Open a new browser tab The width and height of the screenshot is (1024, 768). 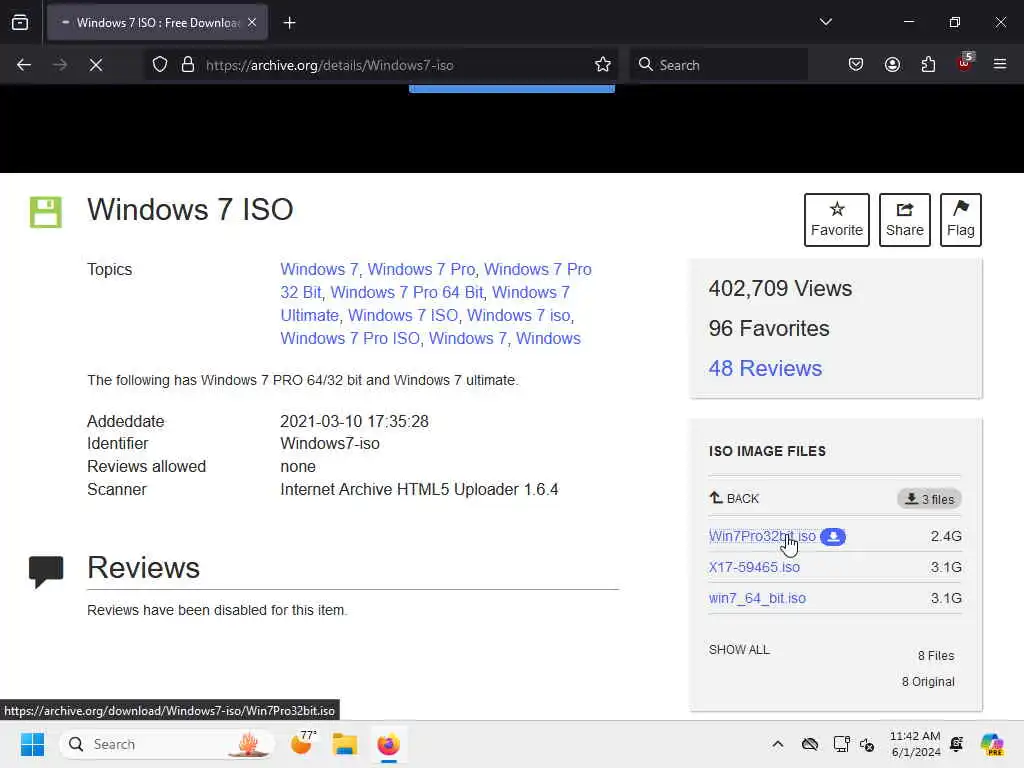point(289,23)
